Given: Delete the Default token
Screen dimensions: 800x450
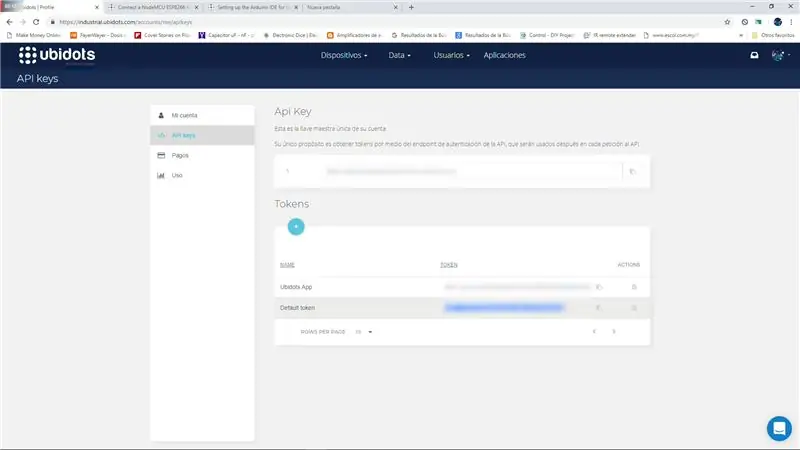Looking at the screenshot, I should [634, 308].
